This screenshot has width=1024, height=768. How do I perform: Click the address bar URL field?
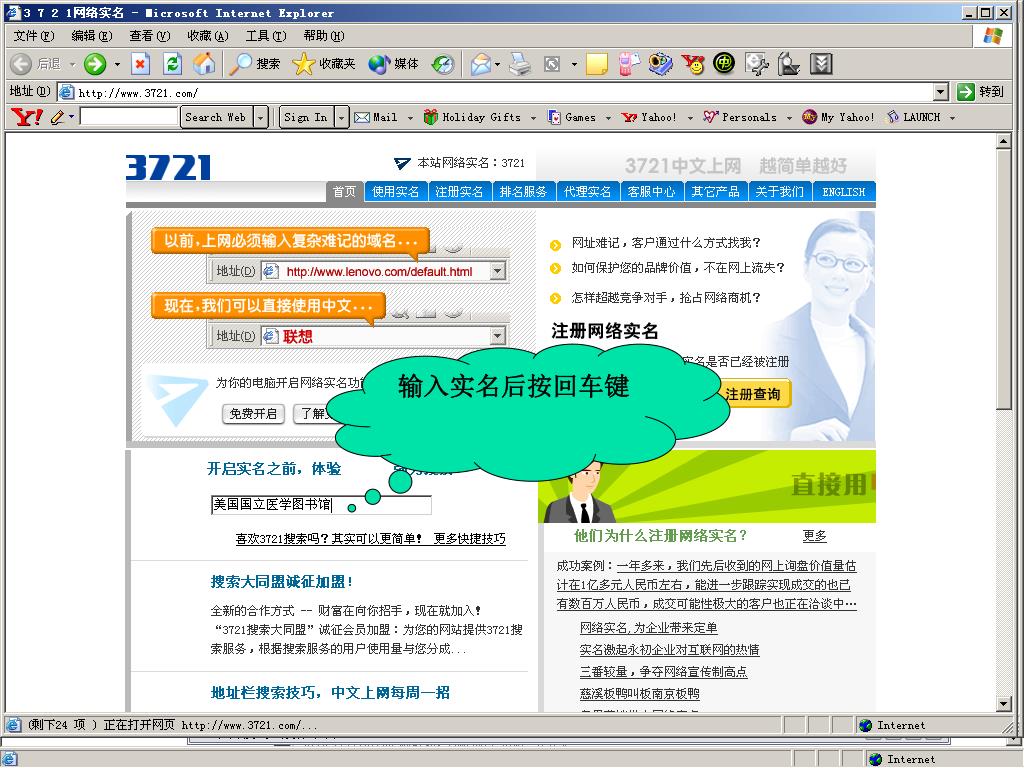coord(495,92)
